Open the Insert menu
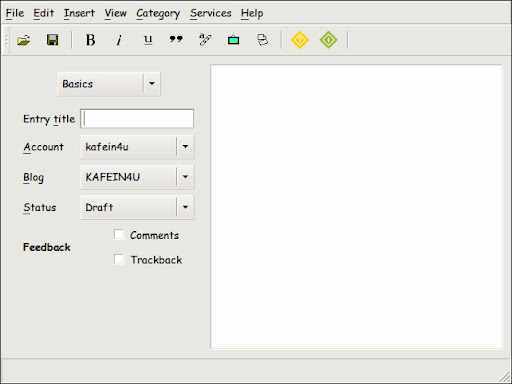512x384 pixels. point(79,13)
